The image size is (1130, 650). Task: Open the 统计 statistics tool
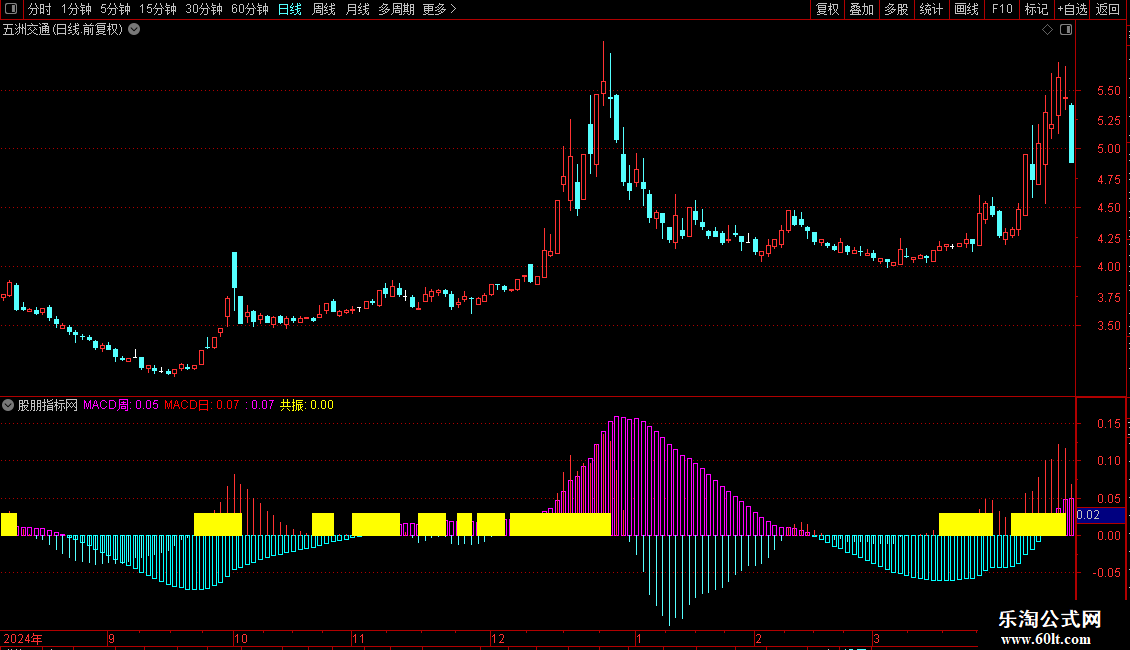tap(931, 9)
